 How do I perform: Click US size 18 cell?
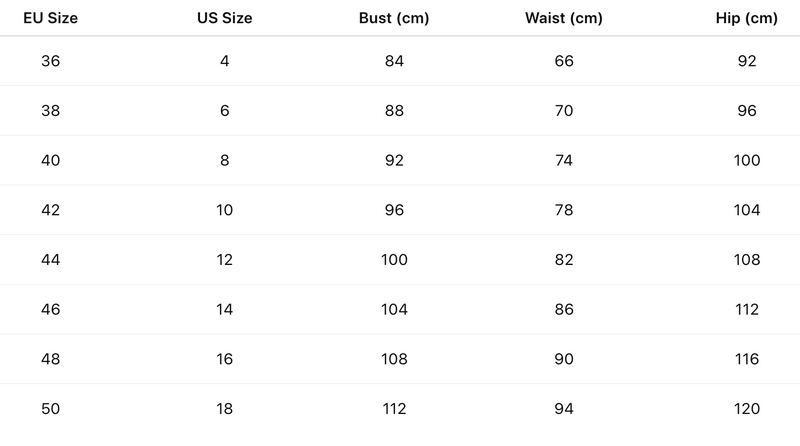click(224, 408)
